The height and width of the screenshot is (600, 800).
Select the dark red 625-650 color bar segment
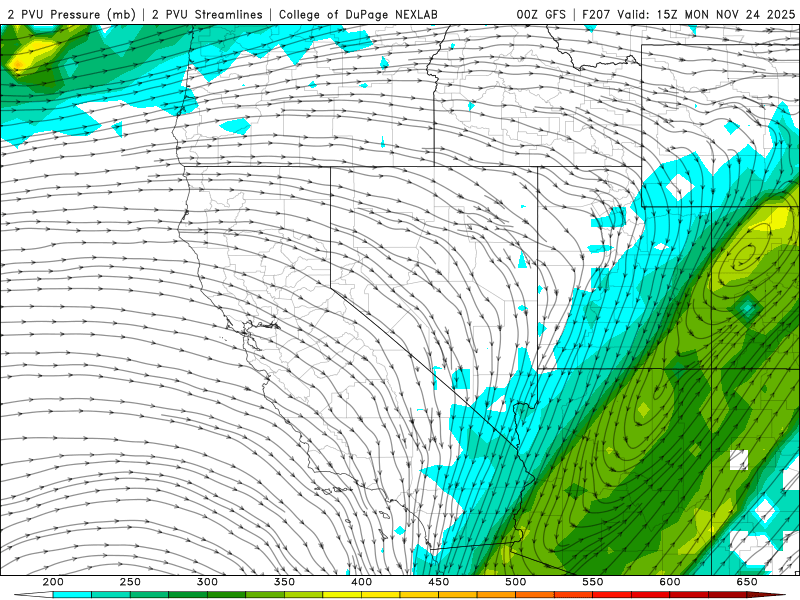[727, 595]
